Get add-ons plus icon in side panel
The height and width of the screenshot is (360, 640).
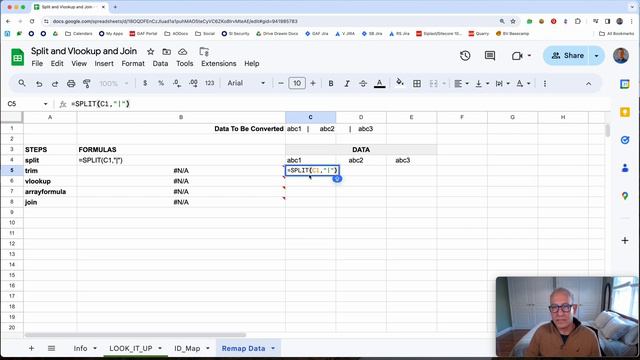coord(625,240)
